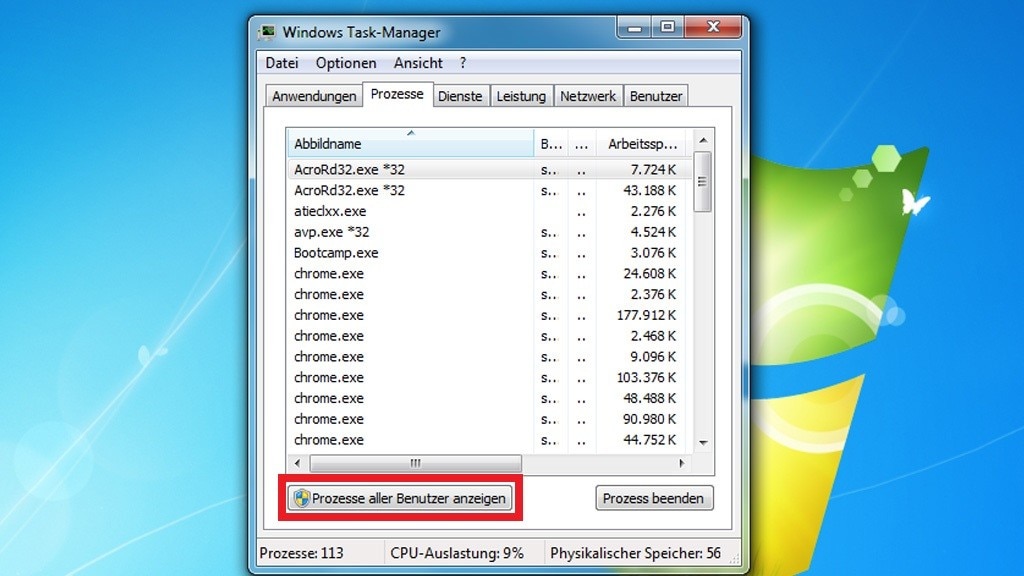Click the Prozesse: 113 status entry
The image size is (1024, 576).
(301, 553)
